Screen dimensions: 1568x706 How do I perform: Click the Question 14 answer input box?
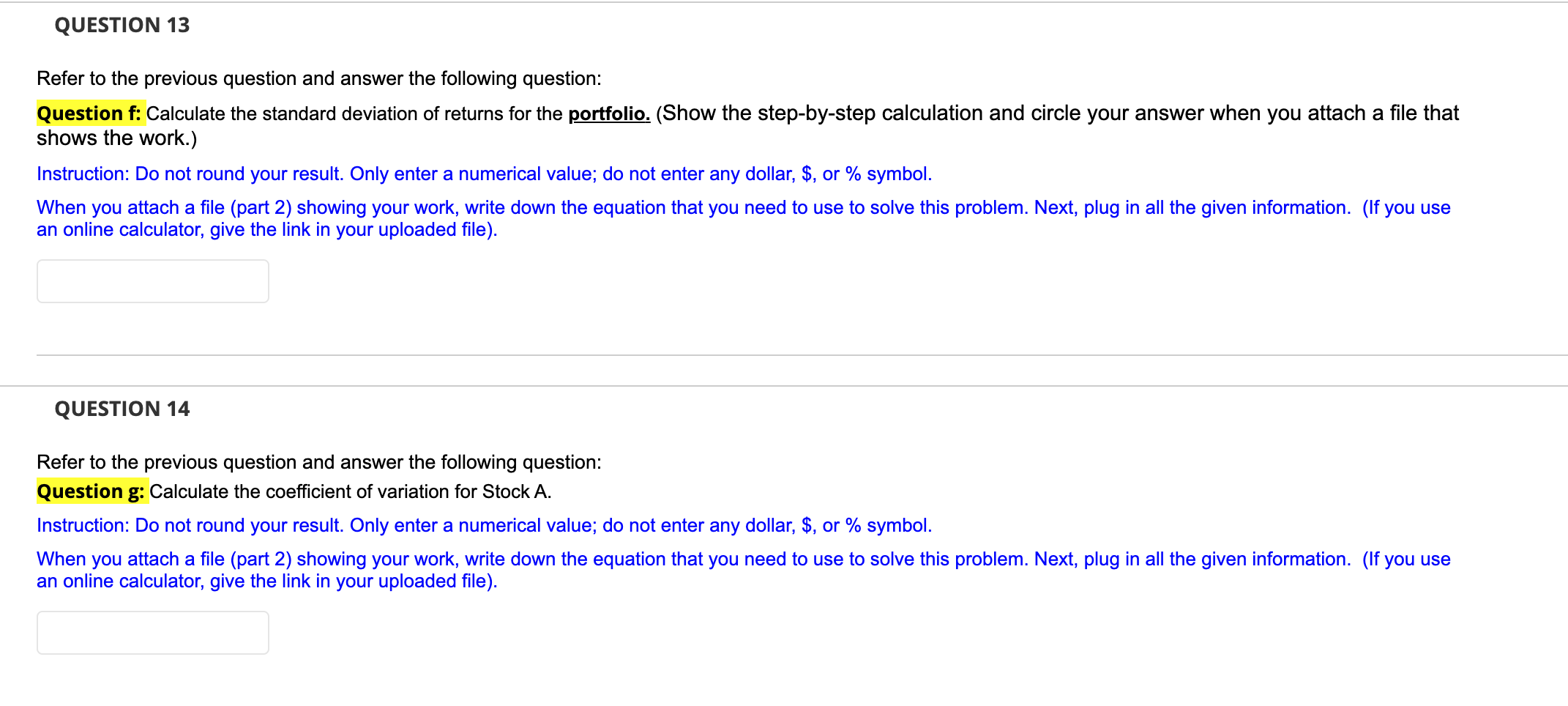pos(152,632)
